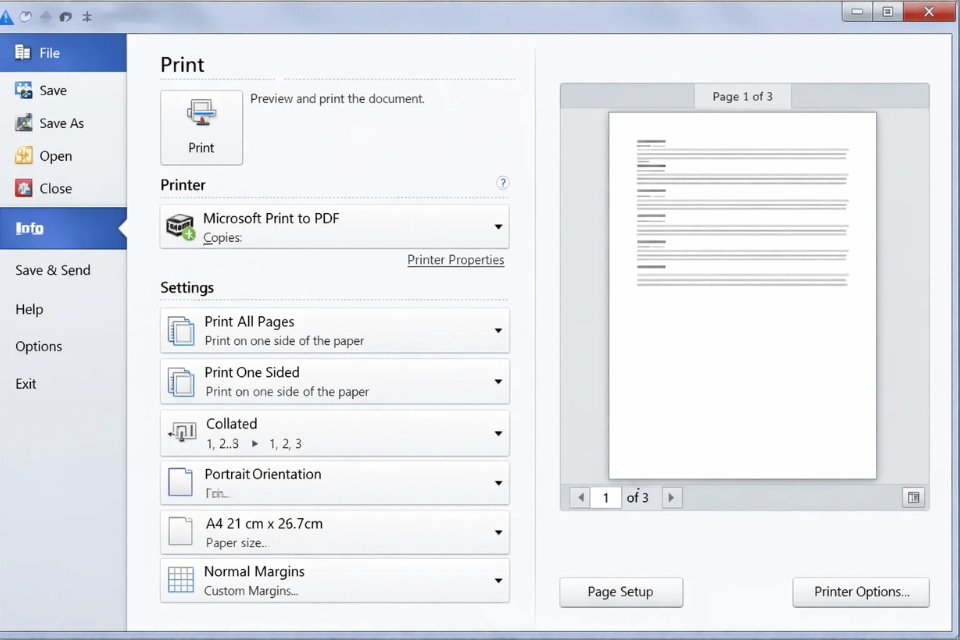Click the Zoom to Page icon below preview
This screenshot has height=640, width=960.
(x=913, y=497)
